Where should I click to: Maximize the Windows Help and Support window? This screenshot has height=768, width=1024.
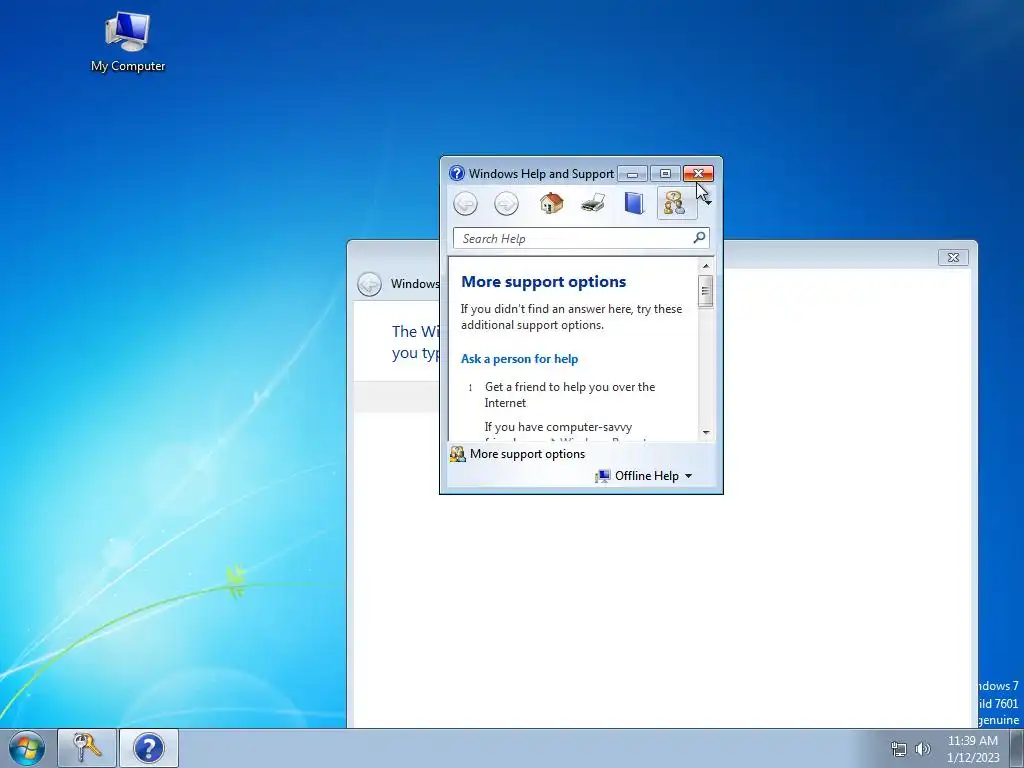(x=665, y=174)
